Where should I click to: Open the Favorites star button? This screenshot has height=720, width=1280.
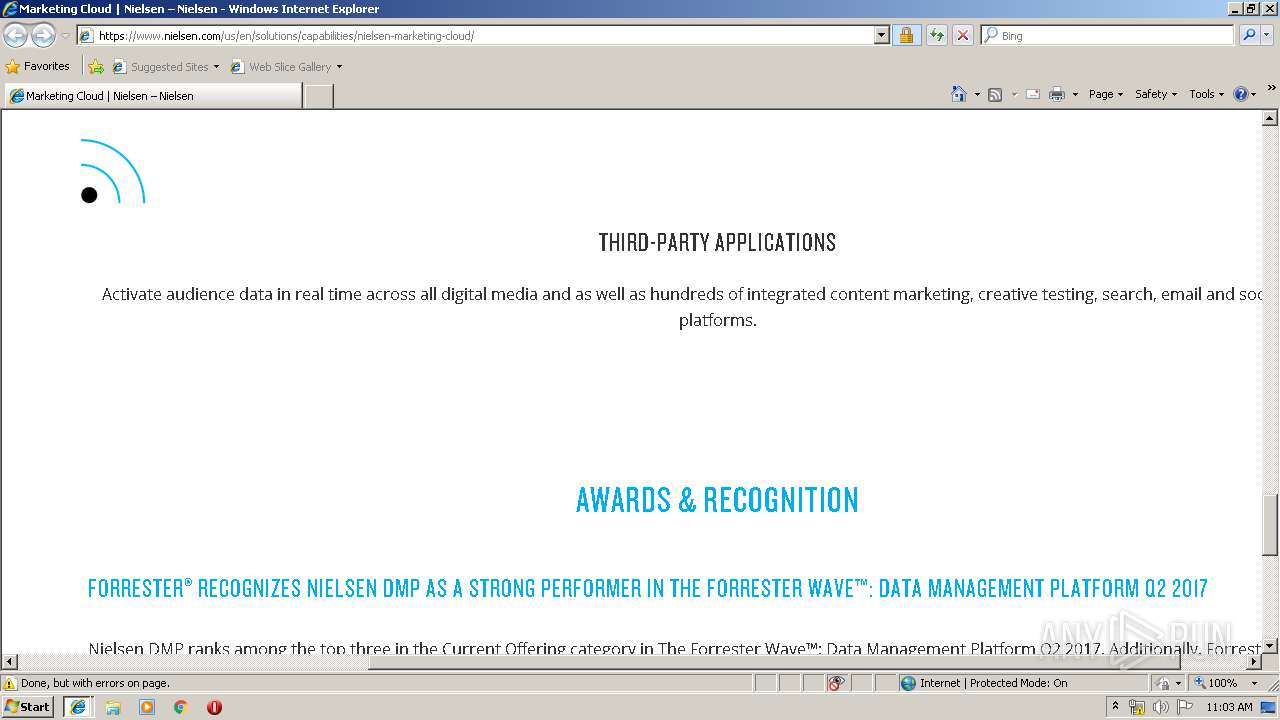tap(38, 67)
